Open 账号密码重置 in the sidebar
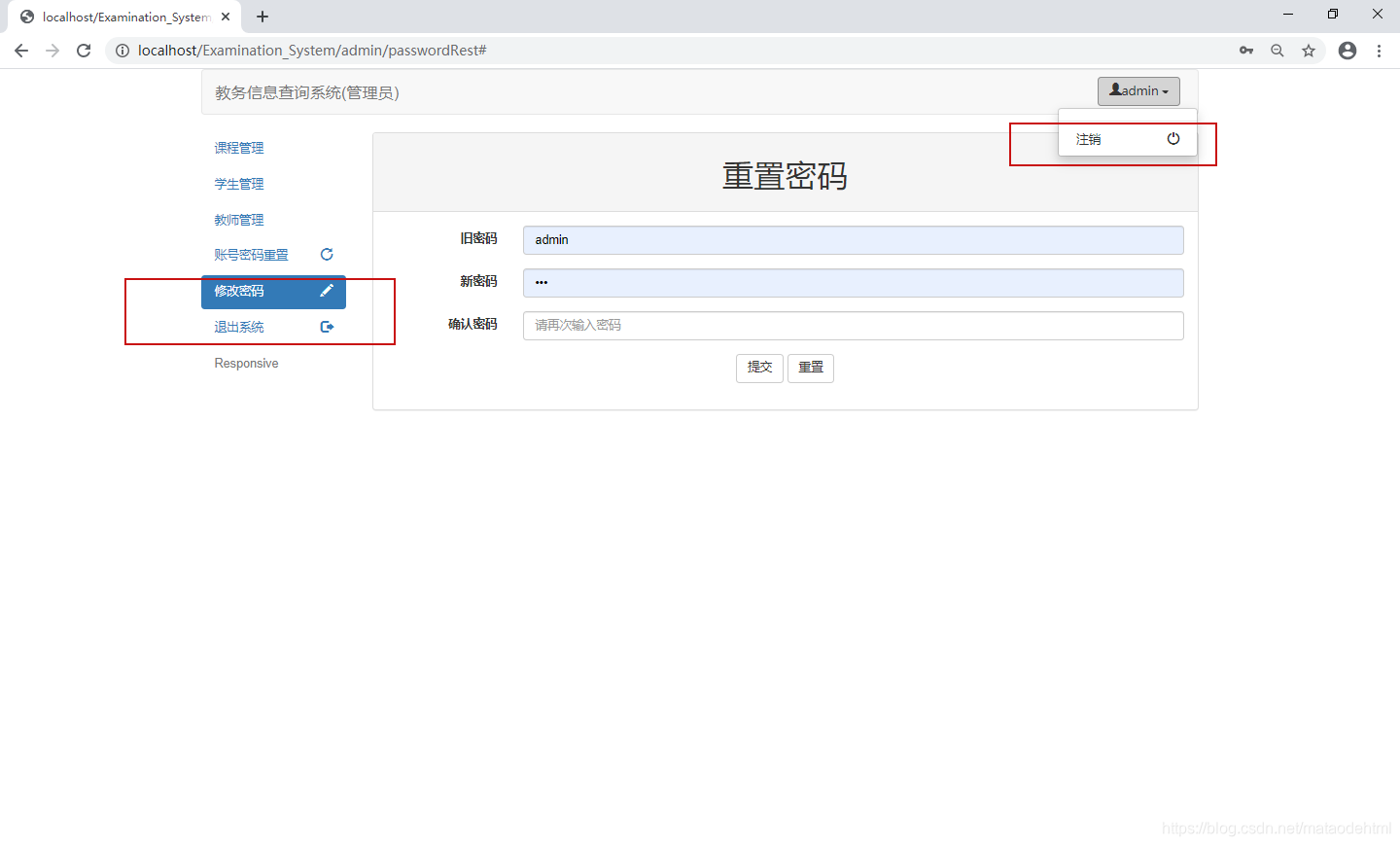Screen dimensions: 1400x846 [x=252, y=255]
